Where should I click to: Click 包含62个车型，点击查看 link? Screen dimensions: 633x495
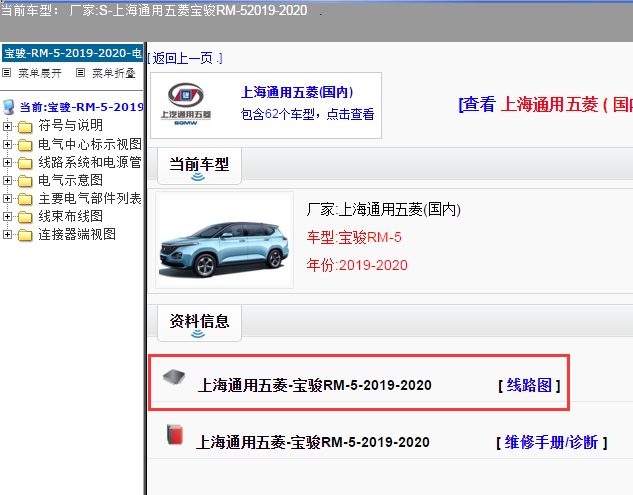(x=308, y=114)
